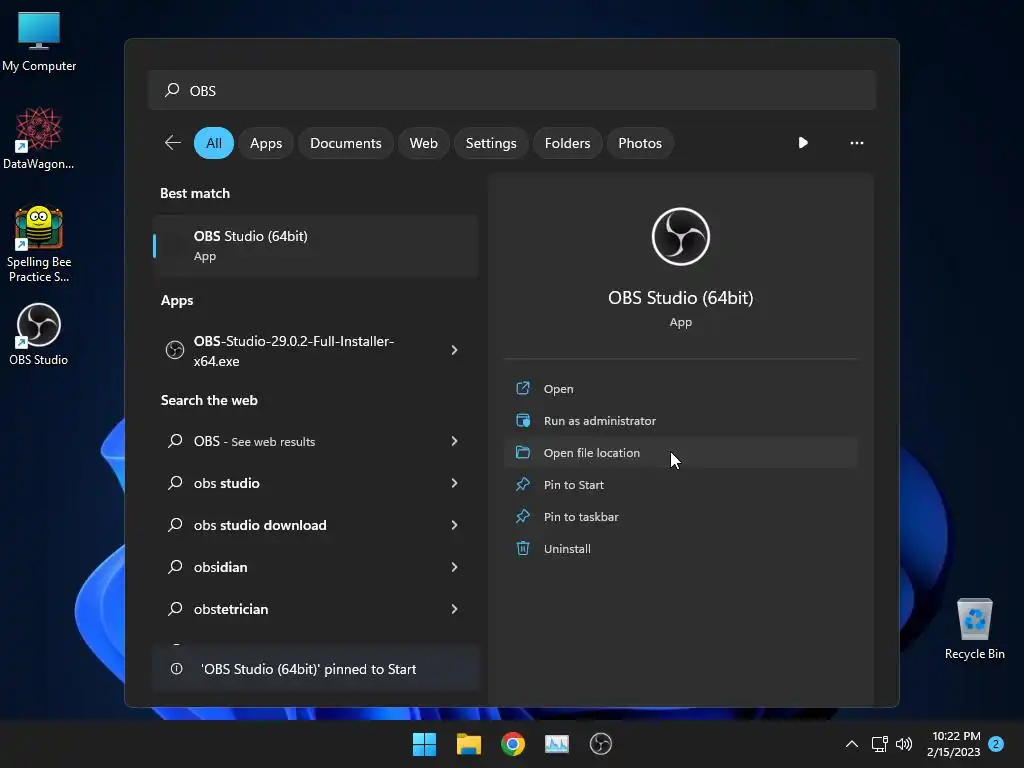Expand installer result chevron

[x=455, y=350]
